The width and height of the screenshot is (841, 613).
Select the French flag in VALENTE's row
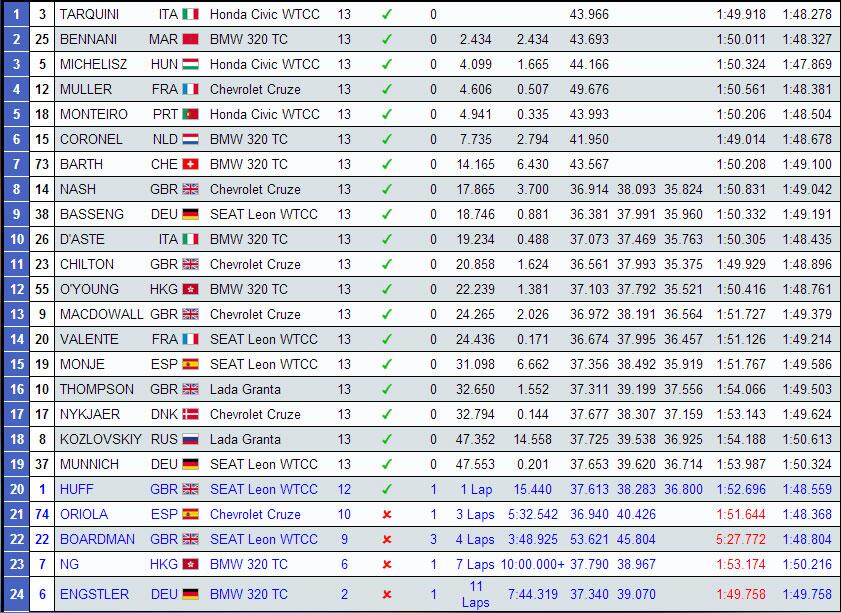click(x=190, y=339)
